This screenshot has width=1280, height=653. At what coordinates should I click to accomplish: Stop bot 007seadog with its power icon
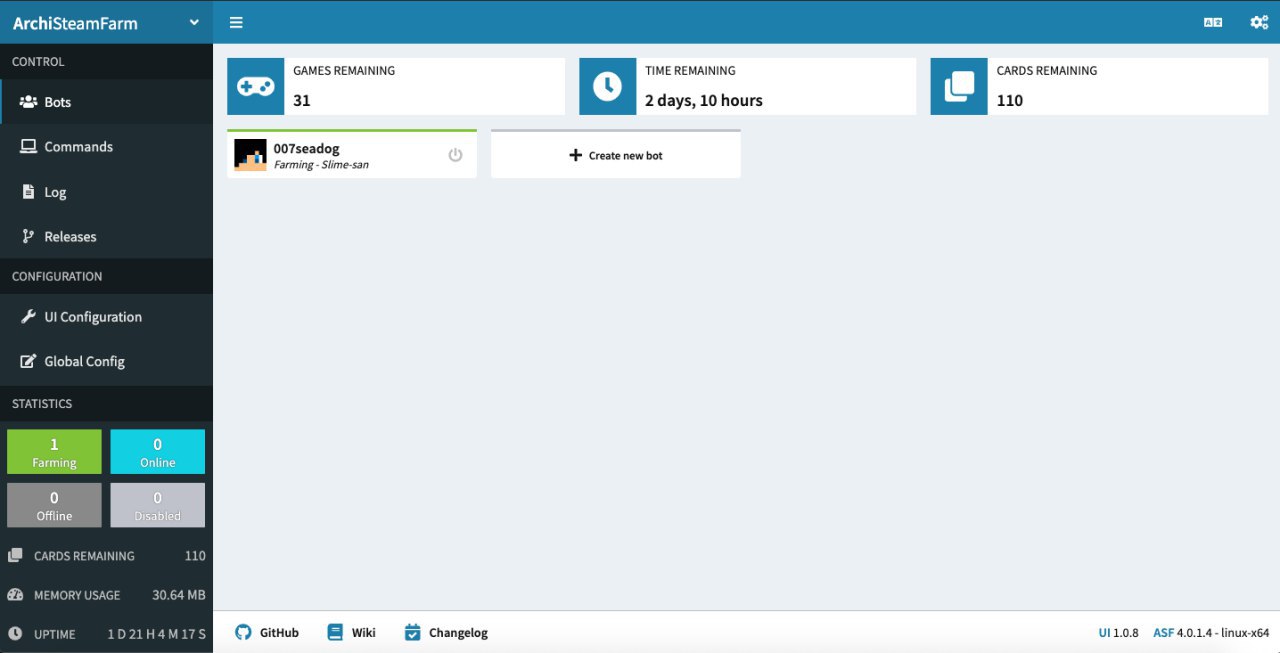tap(455, 155)
